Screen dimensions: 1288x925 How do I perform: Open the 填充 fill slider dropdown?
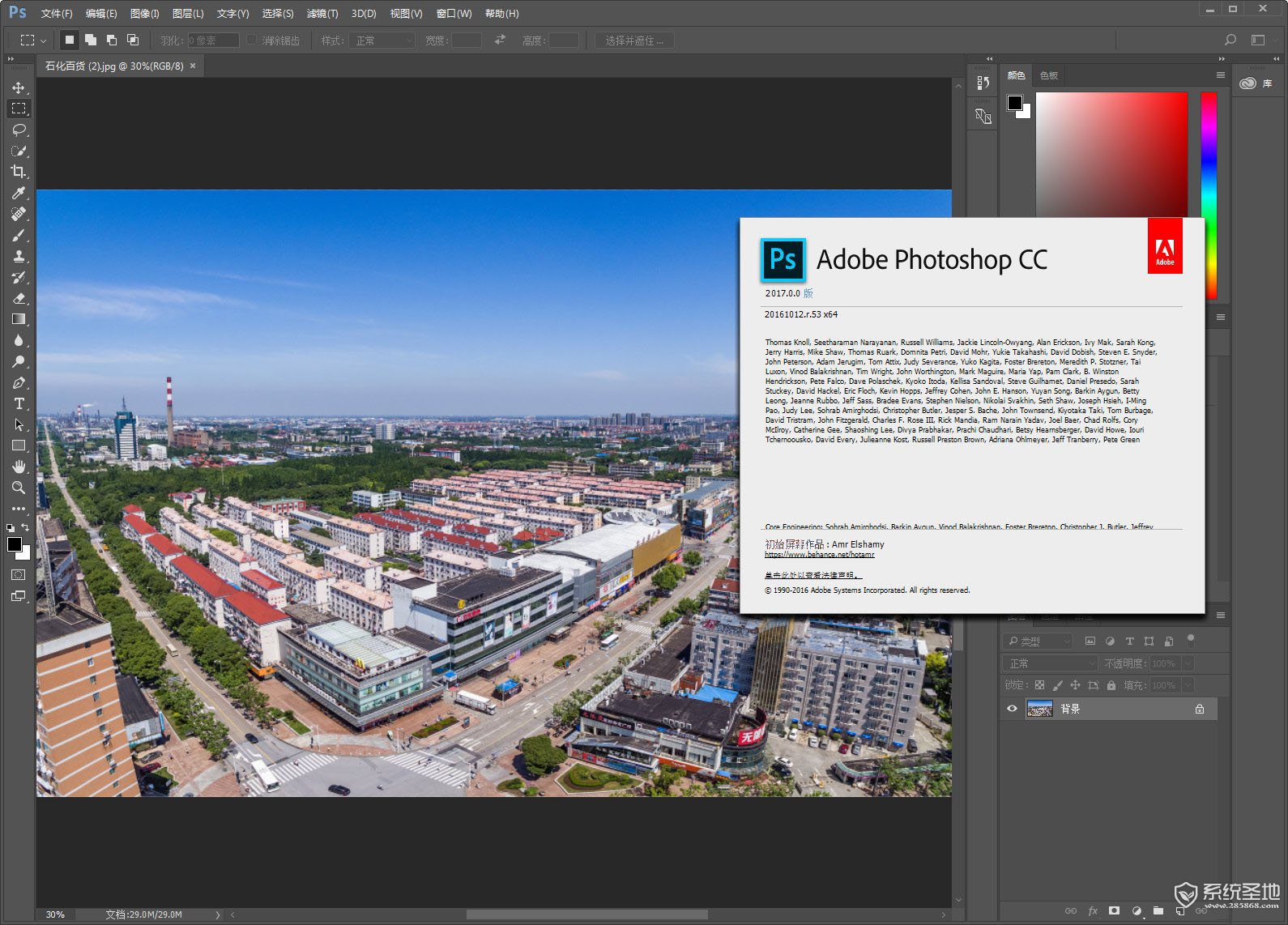1188,685
